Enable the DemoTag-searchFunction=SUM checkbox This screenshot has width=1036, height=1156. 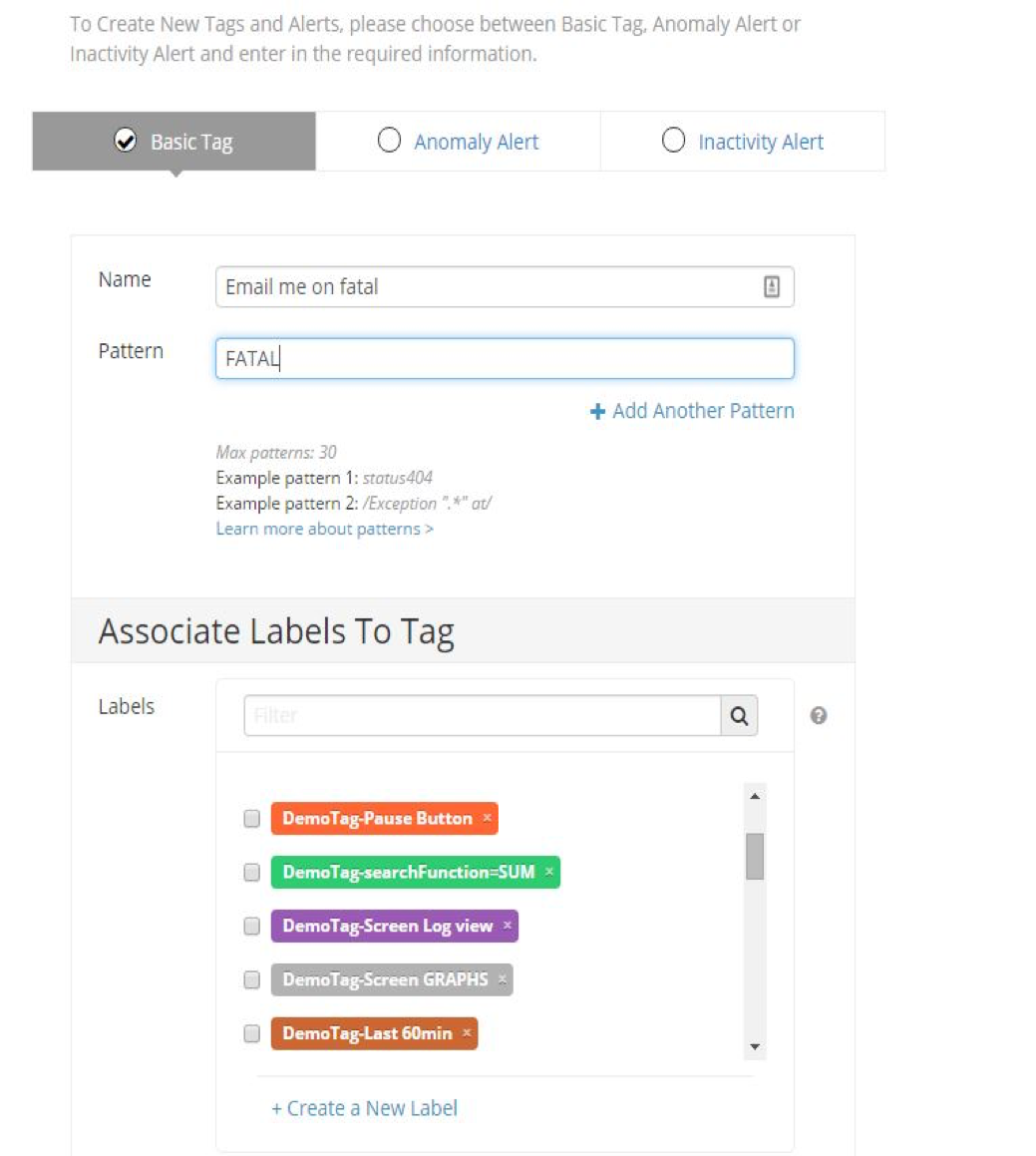252,873
